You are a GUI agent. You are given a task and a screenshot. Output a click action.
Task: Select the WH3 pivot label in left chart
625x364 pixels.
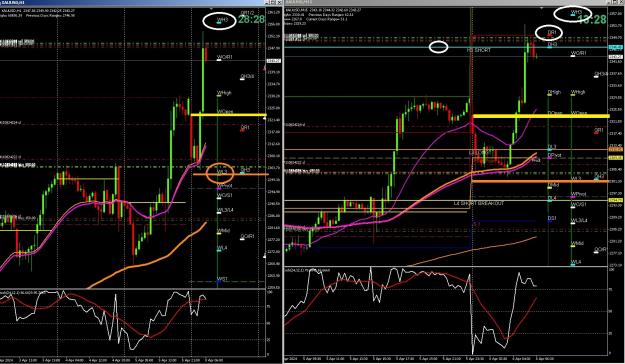pos(222,19)
